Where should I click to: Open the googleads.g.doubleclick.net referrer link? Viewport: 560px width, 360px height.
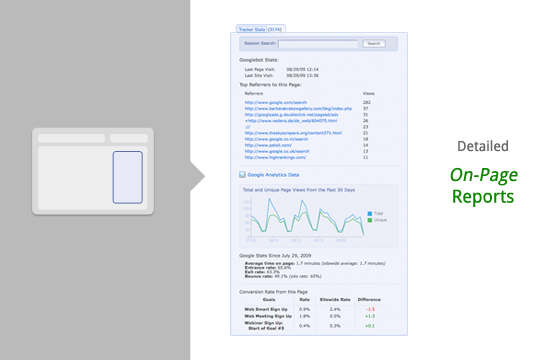point(291,115)
